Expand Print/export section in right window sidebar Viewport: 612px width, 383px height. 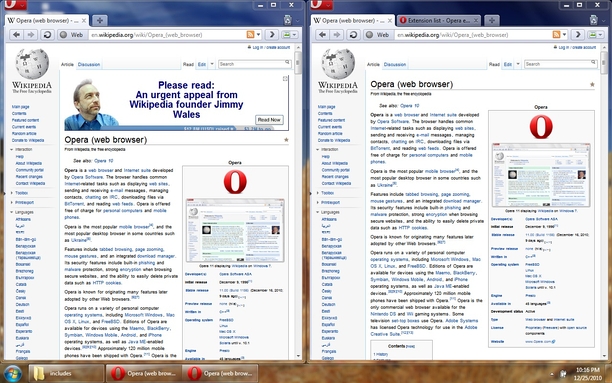click(328, 202)
